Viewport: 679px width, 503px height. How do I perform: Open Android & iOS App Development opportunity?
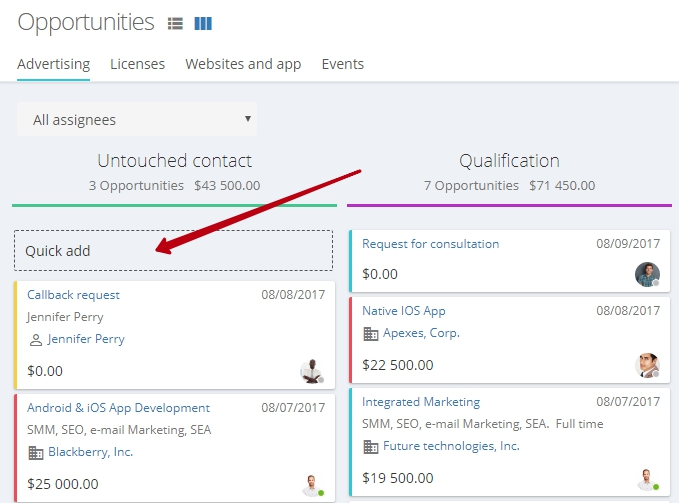(118, 408)
